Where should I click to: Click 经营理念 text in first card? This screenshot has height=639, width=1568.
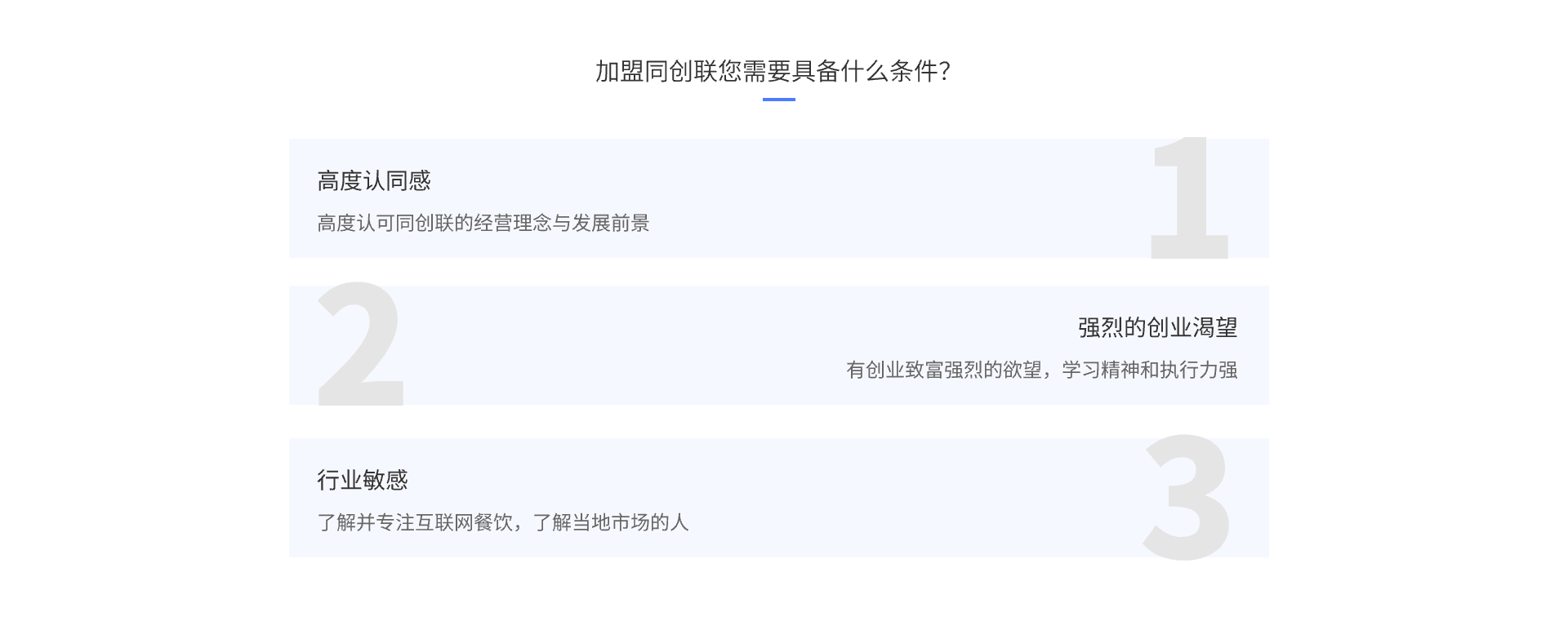coord(513,224)
